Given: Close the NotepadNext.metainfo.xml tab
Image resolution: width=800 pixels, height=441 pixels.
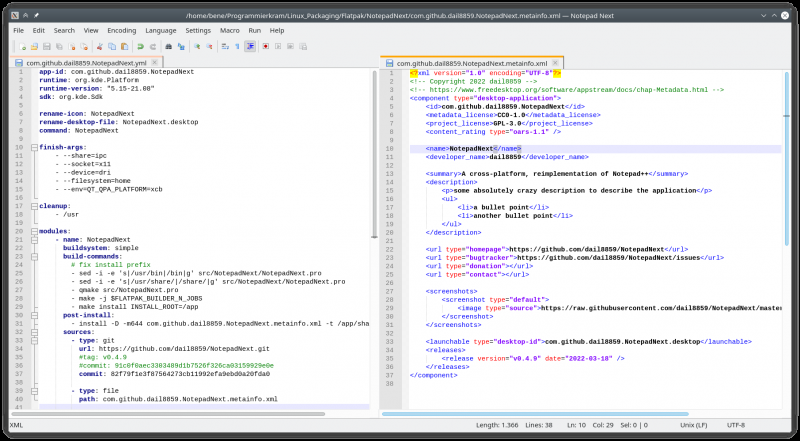Looking at the screenshot, I should pos(556,63).
